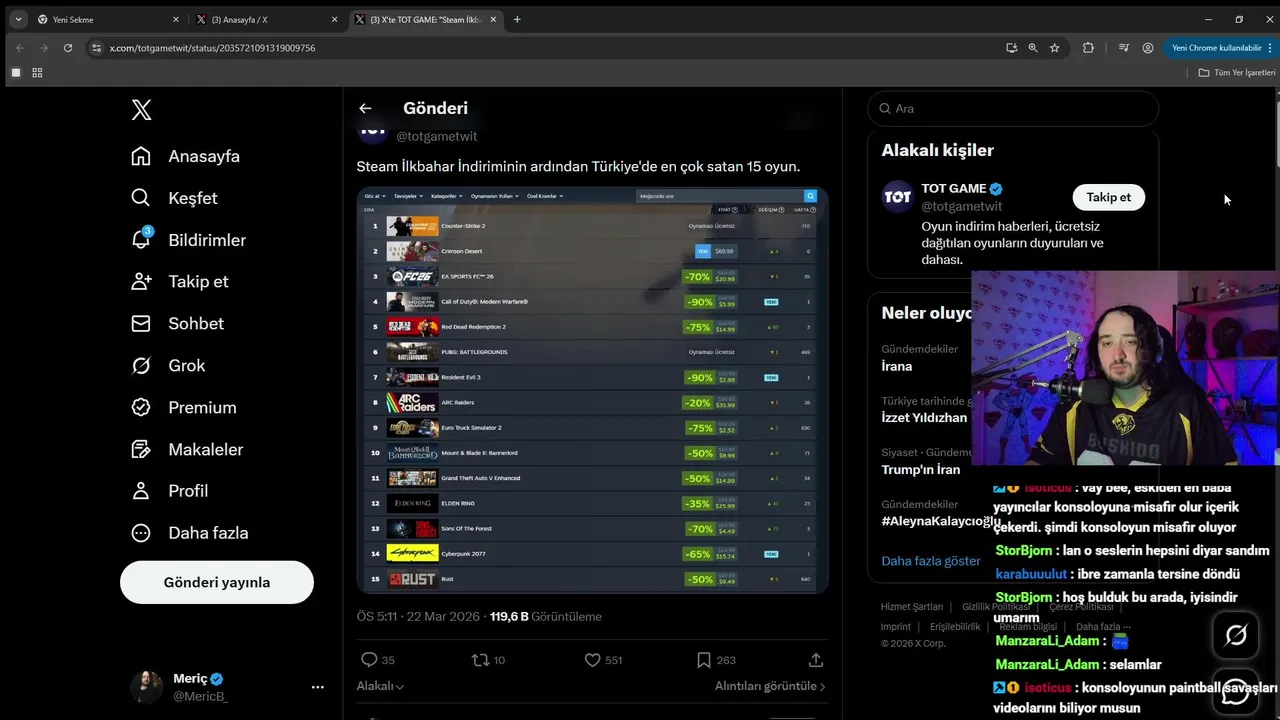
Task: Go to Profil page
Action: point(170,491)
